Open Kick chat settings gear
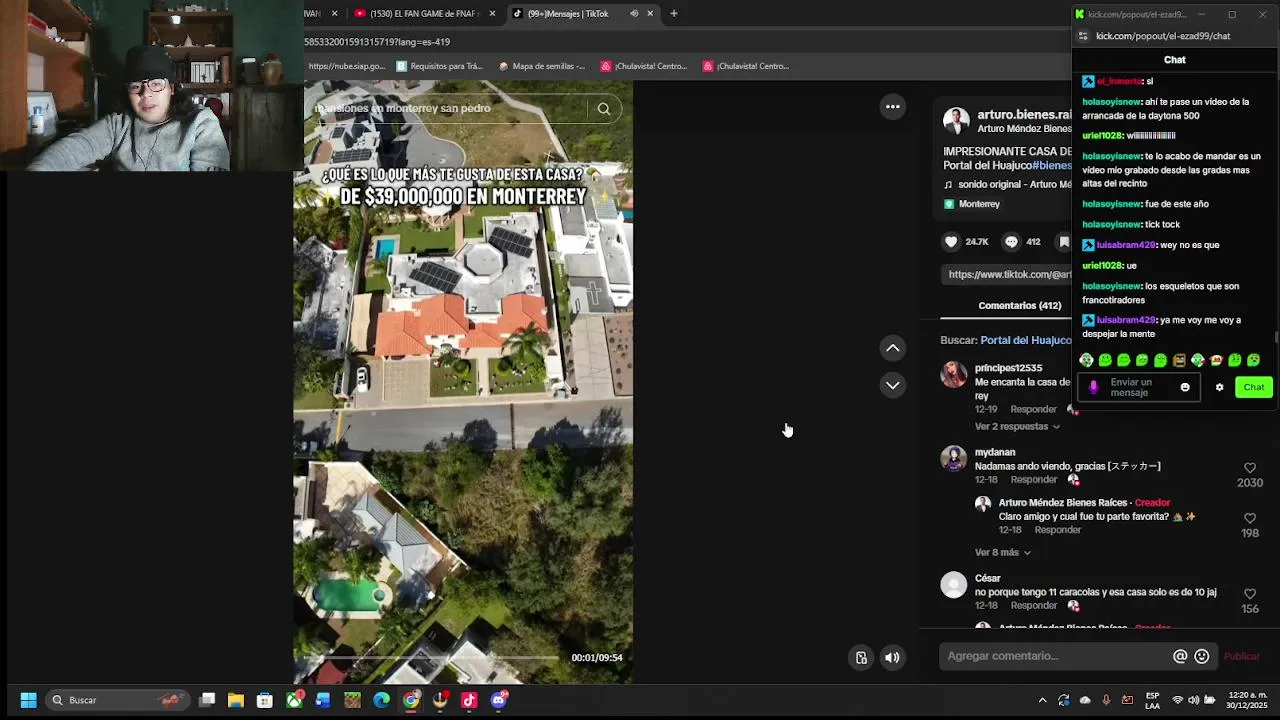This screenshot has height=720, width=1280. tap(1219, 387)
